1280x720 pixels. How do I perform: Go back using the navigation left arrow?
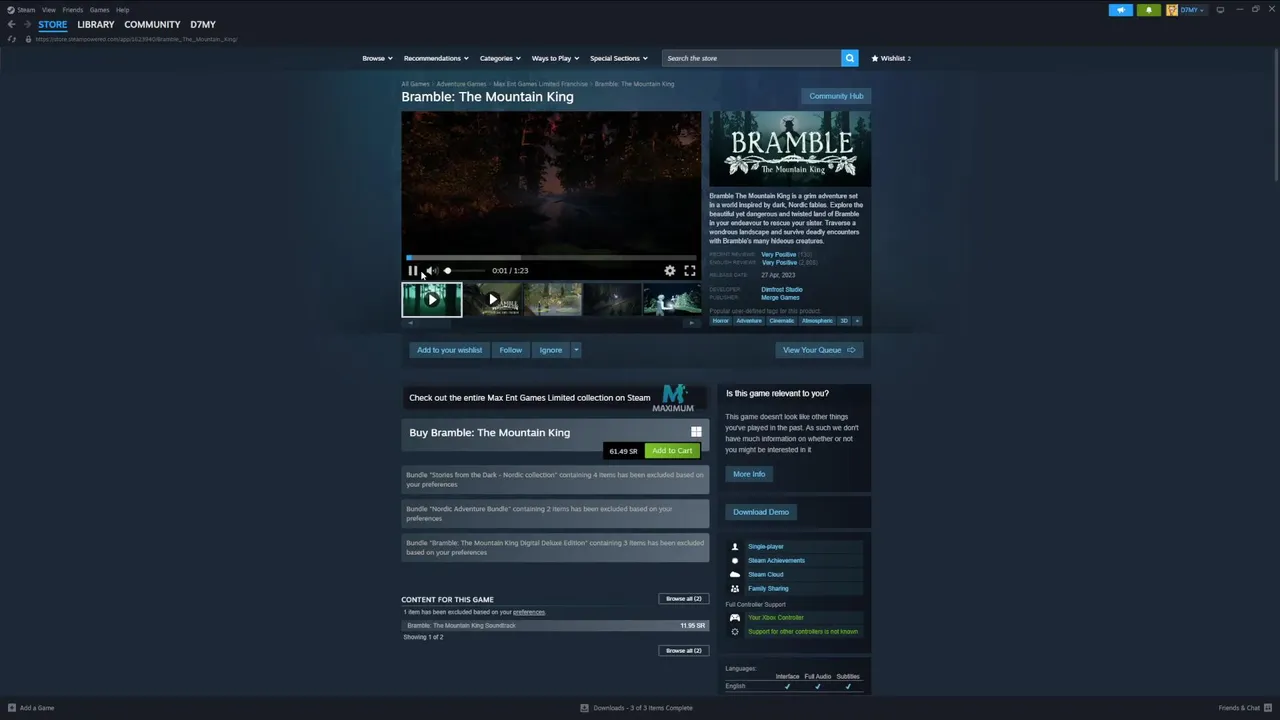coord(12,24)
